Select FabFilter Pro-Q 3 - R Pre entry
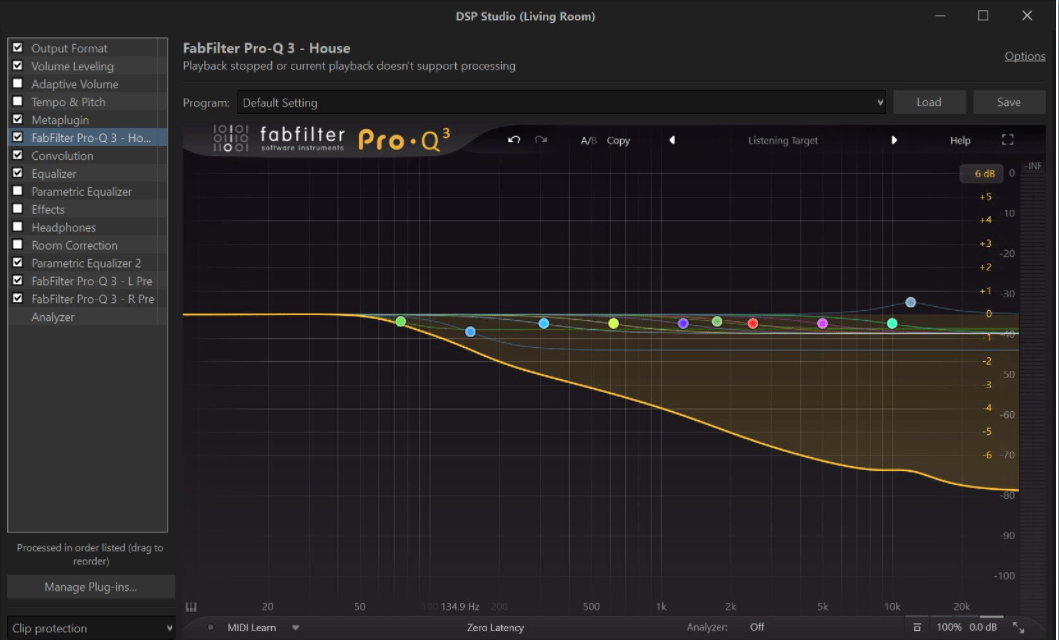The height and width of the screenshot is (640, 1059). (93, 299)
